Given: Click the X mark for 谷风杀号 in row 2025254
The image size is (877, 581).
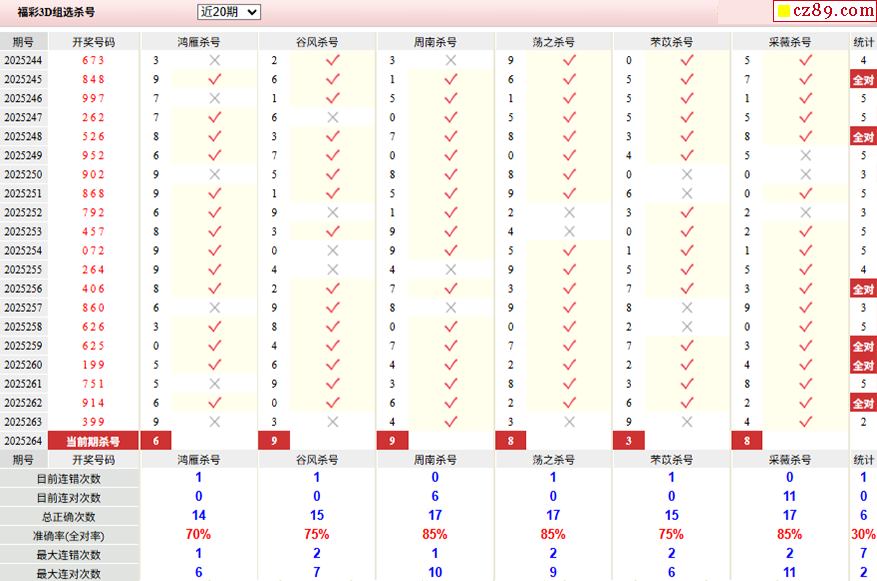Looking at the screenshot, I should point(333,250).
